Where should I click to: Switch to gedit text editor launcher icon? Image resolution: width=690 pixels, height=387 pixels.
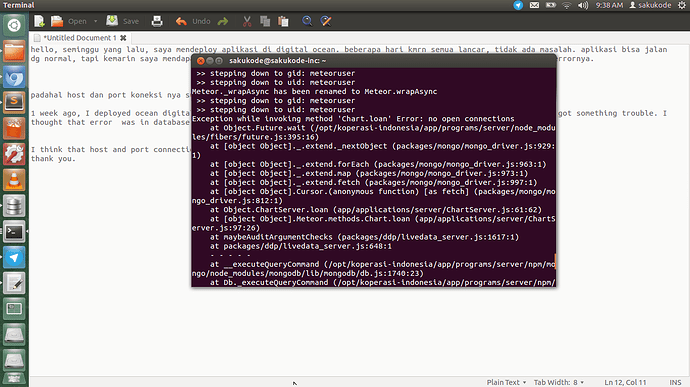pyautogui.click(x=14, y=283)
